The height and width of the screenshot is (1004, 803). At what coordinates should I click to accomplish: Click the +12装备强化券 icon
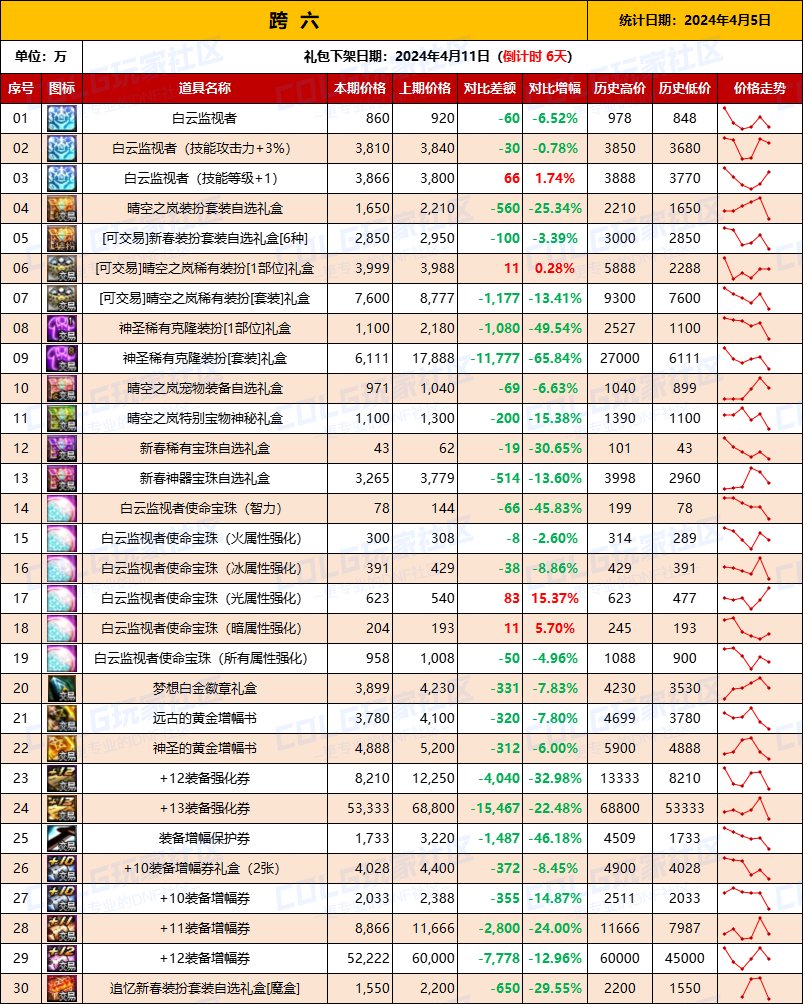pyautogui.click(x=62, y=779)
